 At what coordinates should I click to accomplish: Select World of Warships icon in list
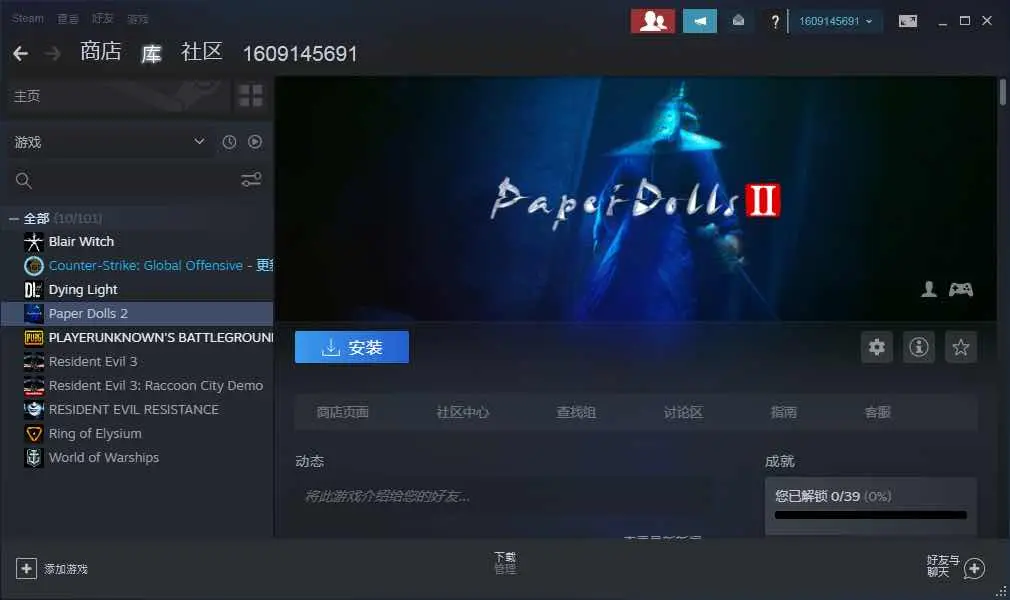point(33,458)
